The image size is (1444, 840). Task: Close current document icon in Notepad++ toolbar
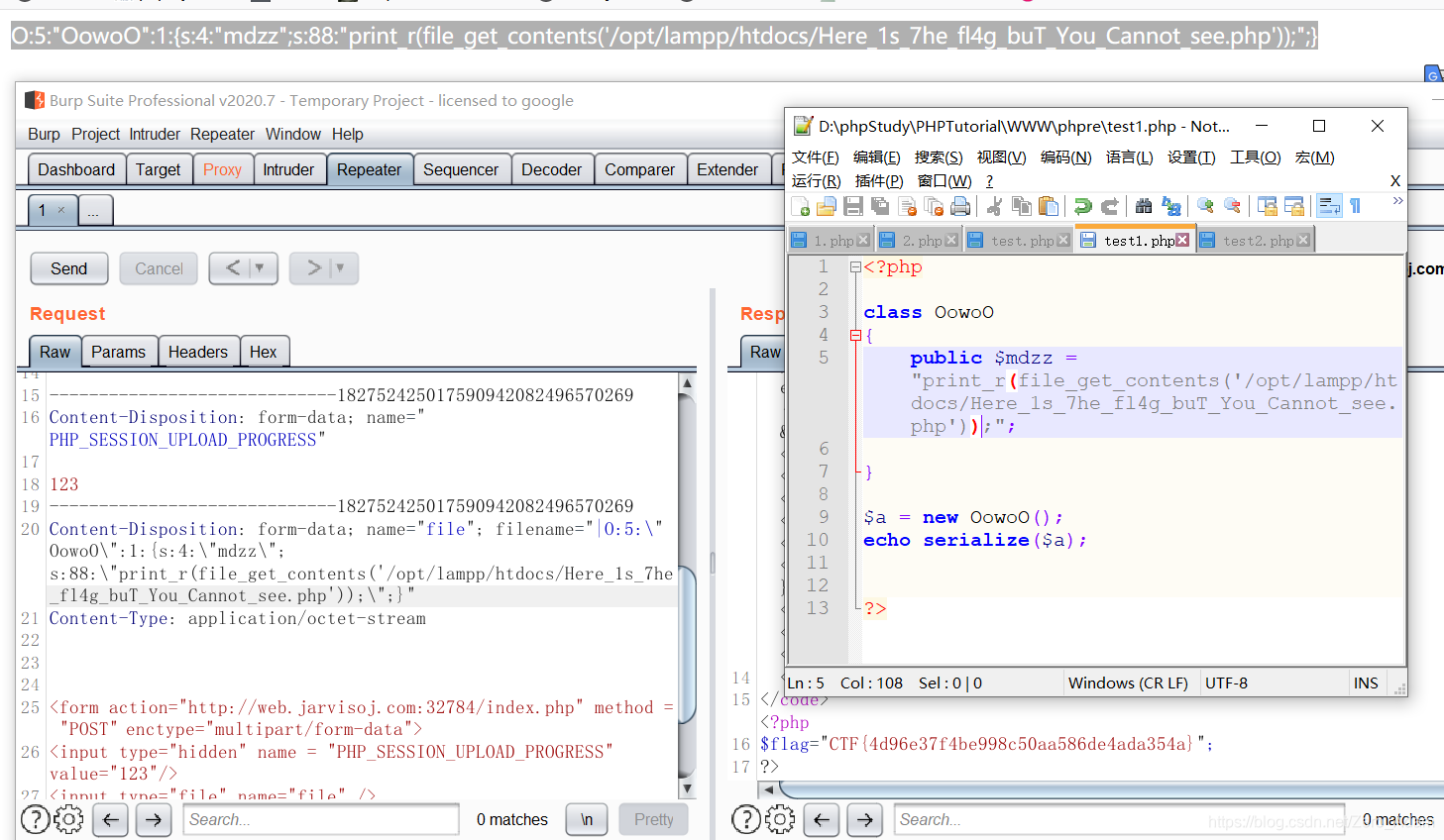click(907, 206)
